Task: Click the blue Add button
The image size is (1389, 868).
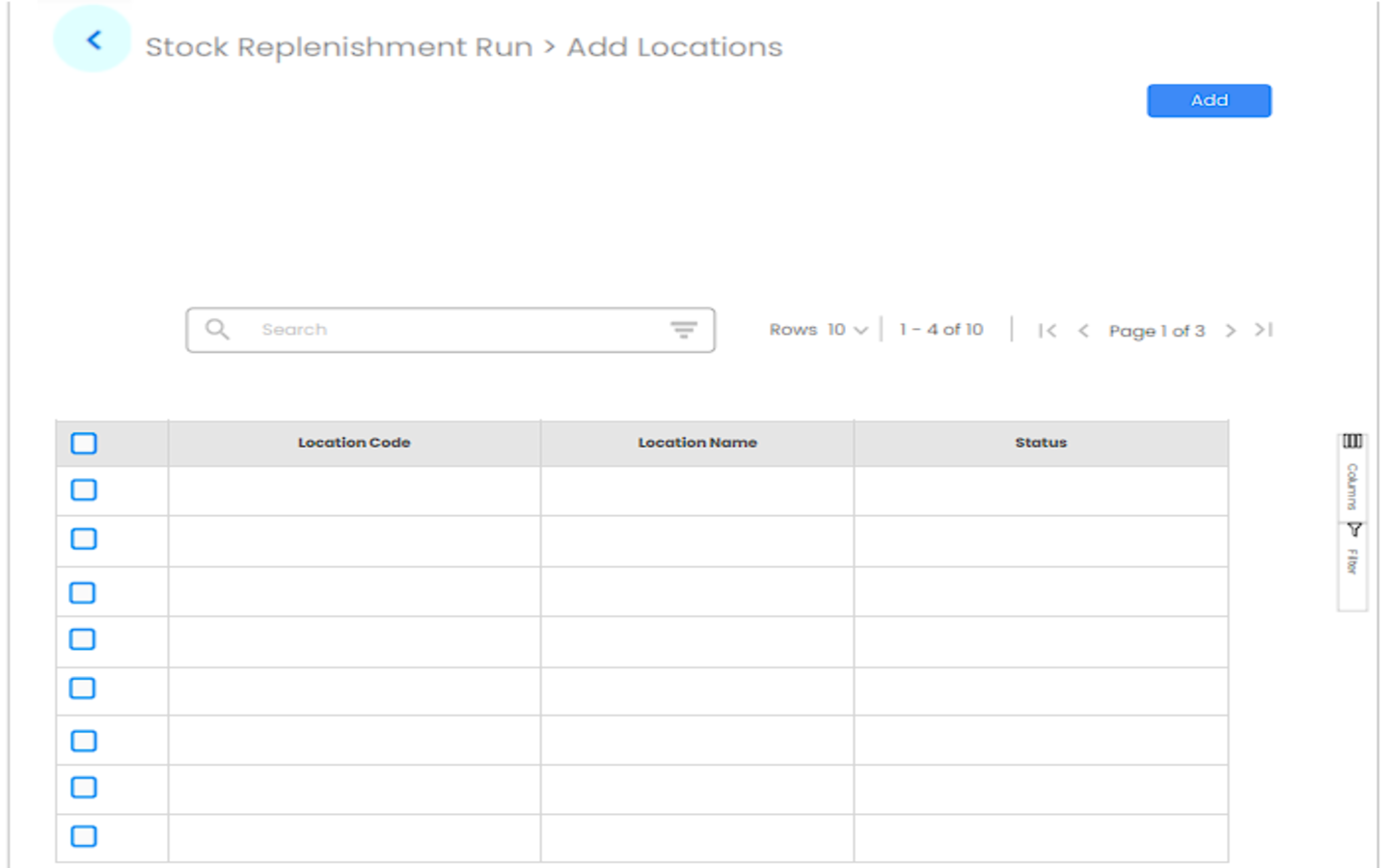Action: coord(1208,100)
